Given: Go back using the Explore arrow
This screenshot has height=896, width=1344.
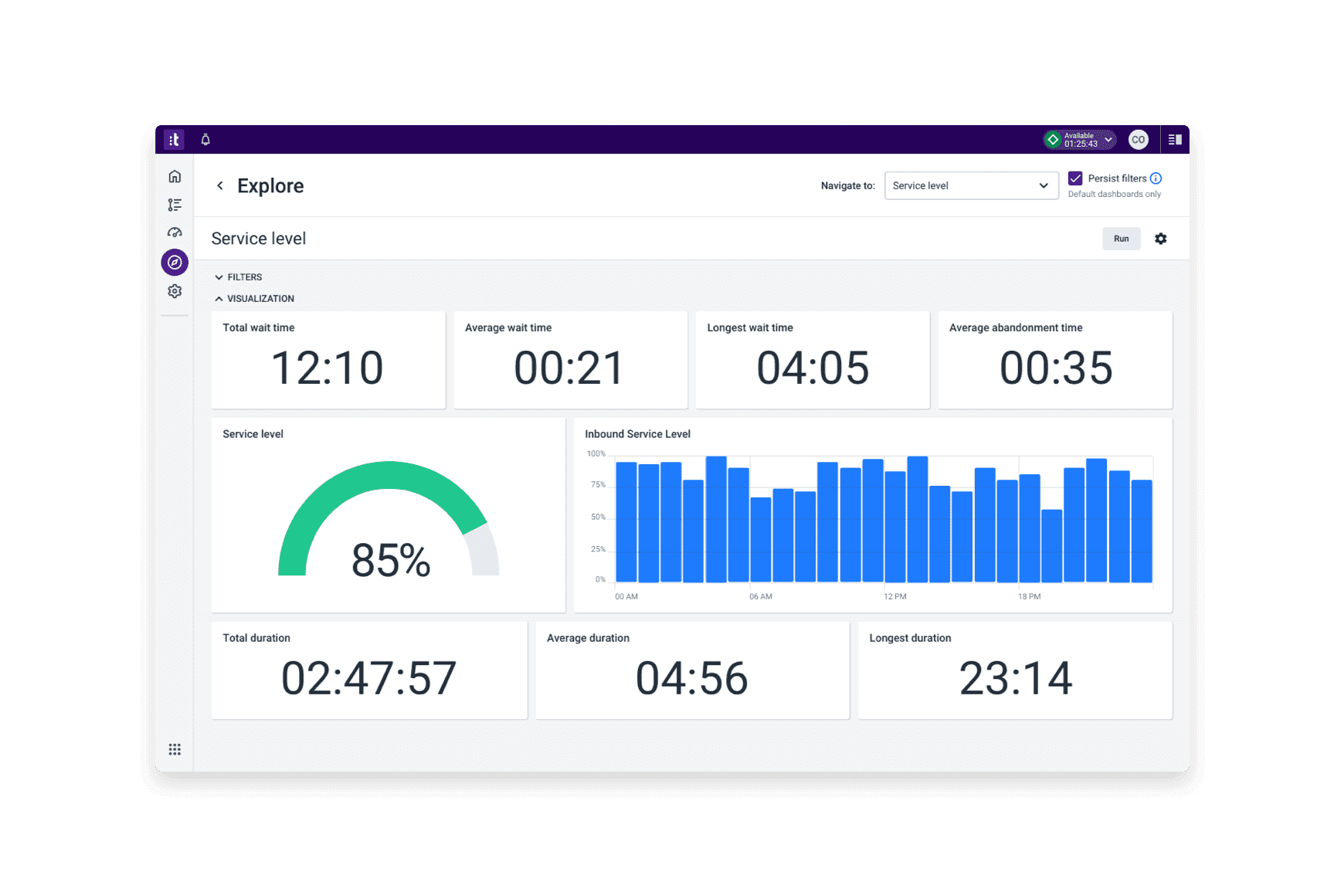Looking at the screenshot, I should click(x=220, y=185).
